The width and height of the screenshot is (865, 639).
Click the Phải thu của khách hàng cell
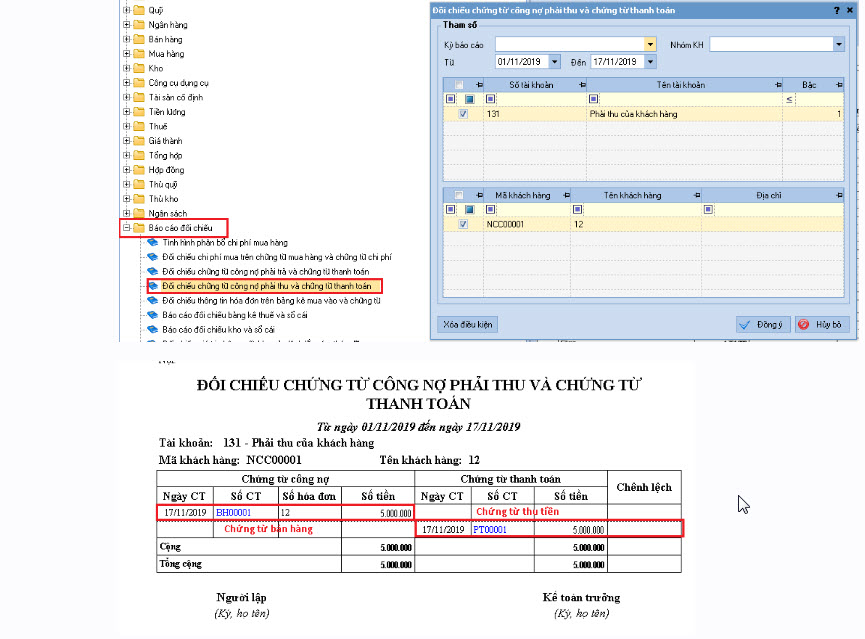tap(684, 114)
